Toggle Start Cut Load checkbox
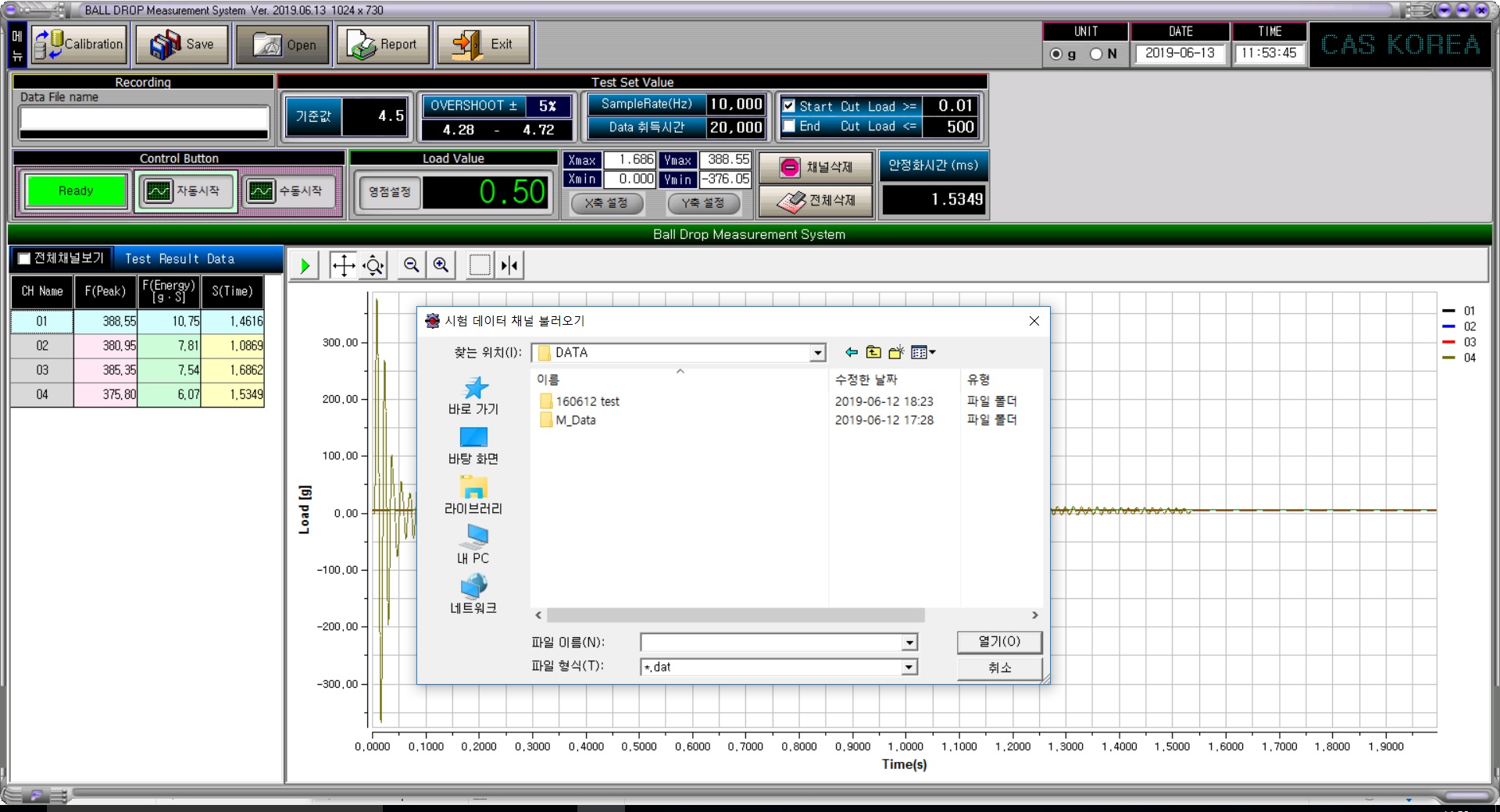This screenshot has width=1500, height=812. (x=789, y=106)
